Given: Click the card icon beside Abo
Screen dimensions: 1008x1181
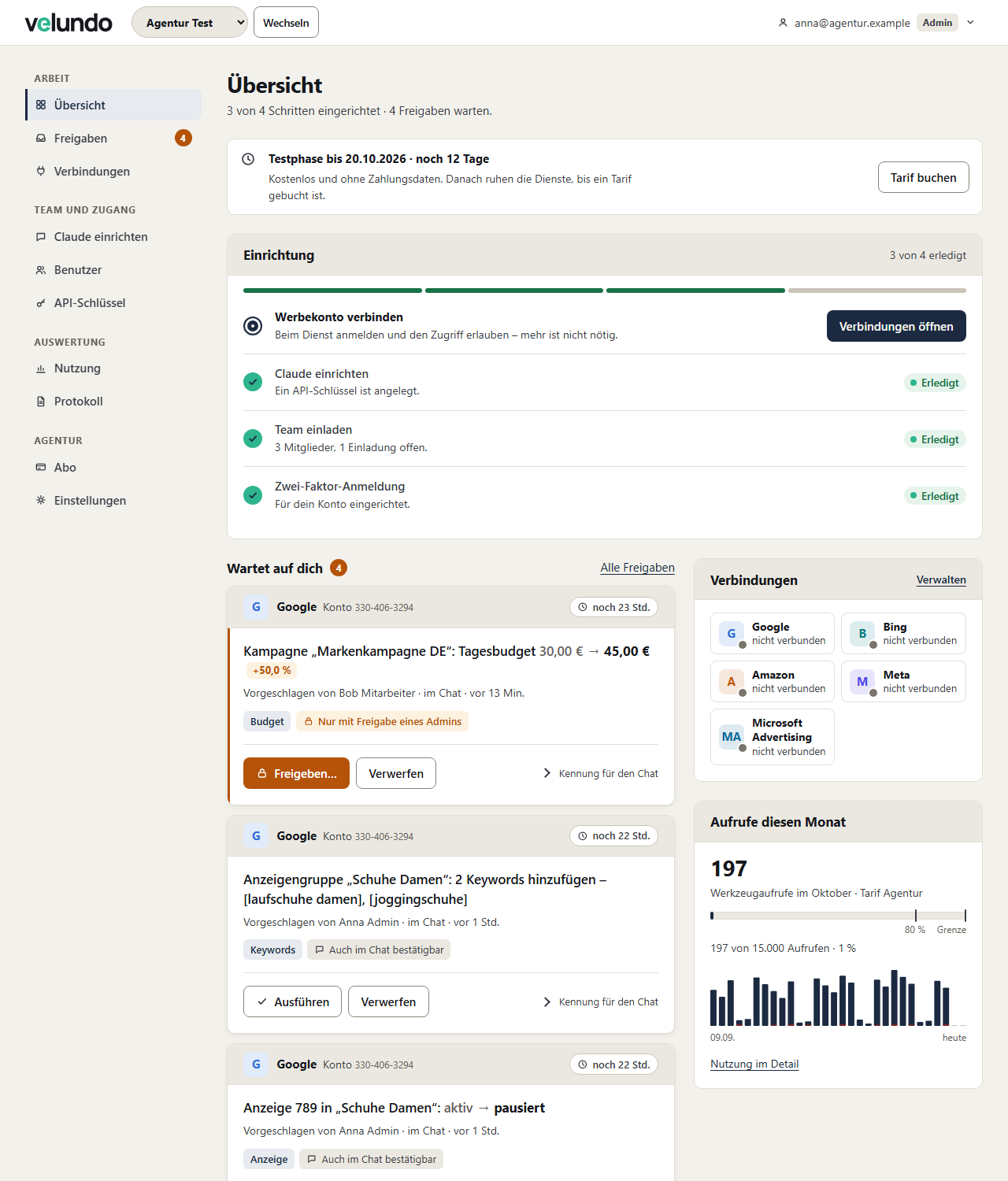Looking at the screenshot, I should coord(41,467).
